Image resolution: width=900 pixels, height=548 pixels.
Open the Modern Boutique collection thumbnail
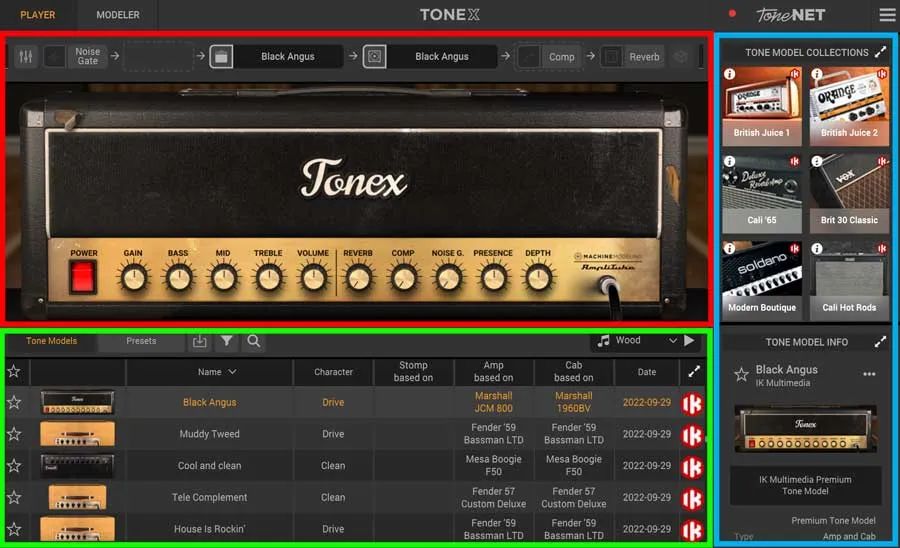coord(762,280)
